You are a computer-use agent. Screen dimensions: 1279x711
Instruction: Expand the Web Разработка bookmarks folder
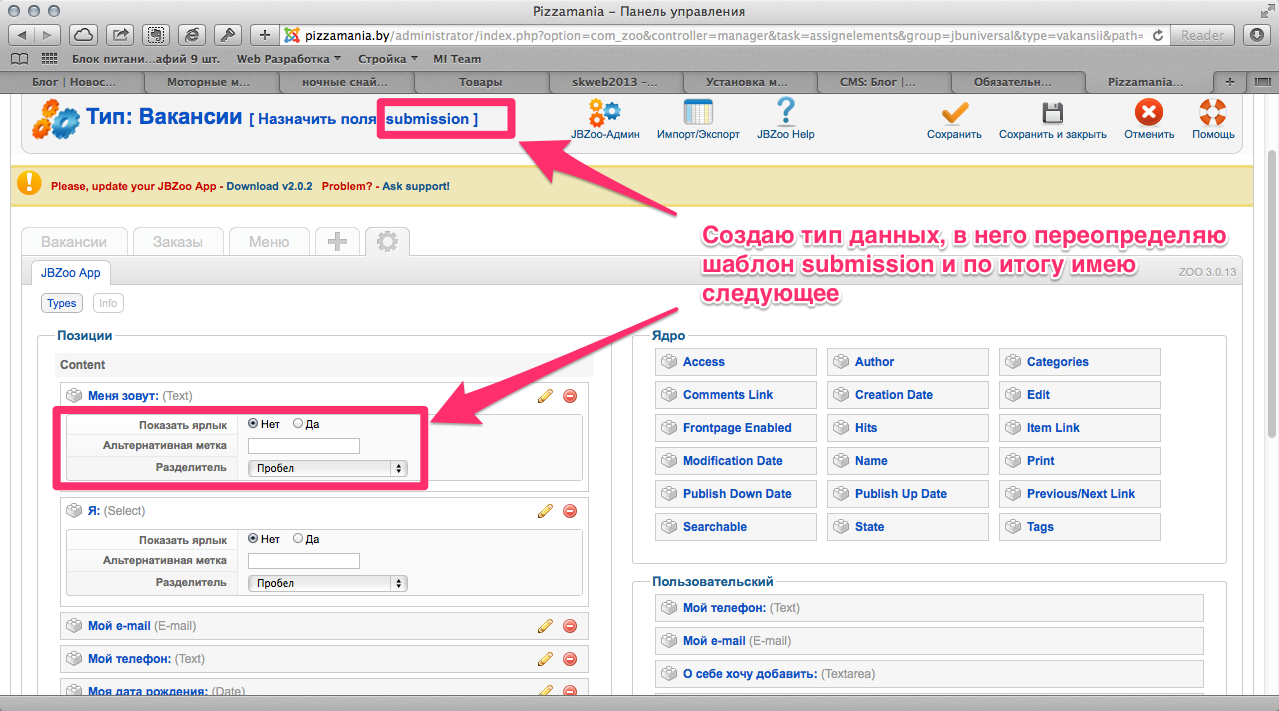click(288, 59)
